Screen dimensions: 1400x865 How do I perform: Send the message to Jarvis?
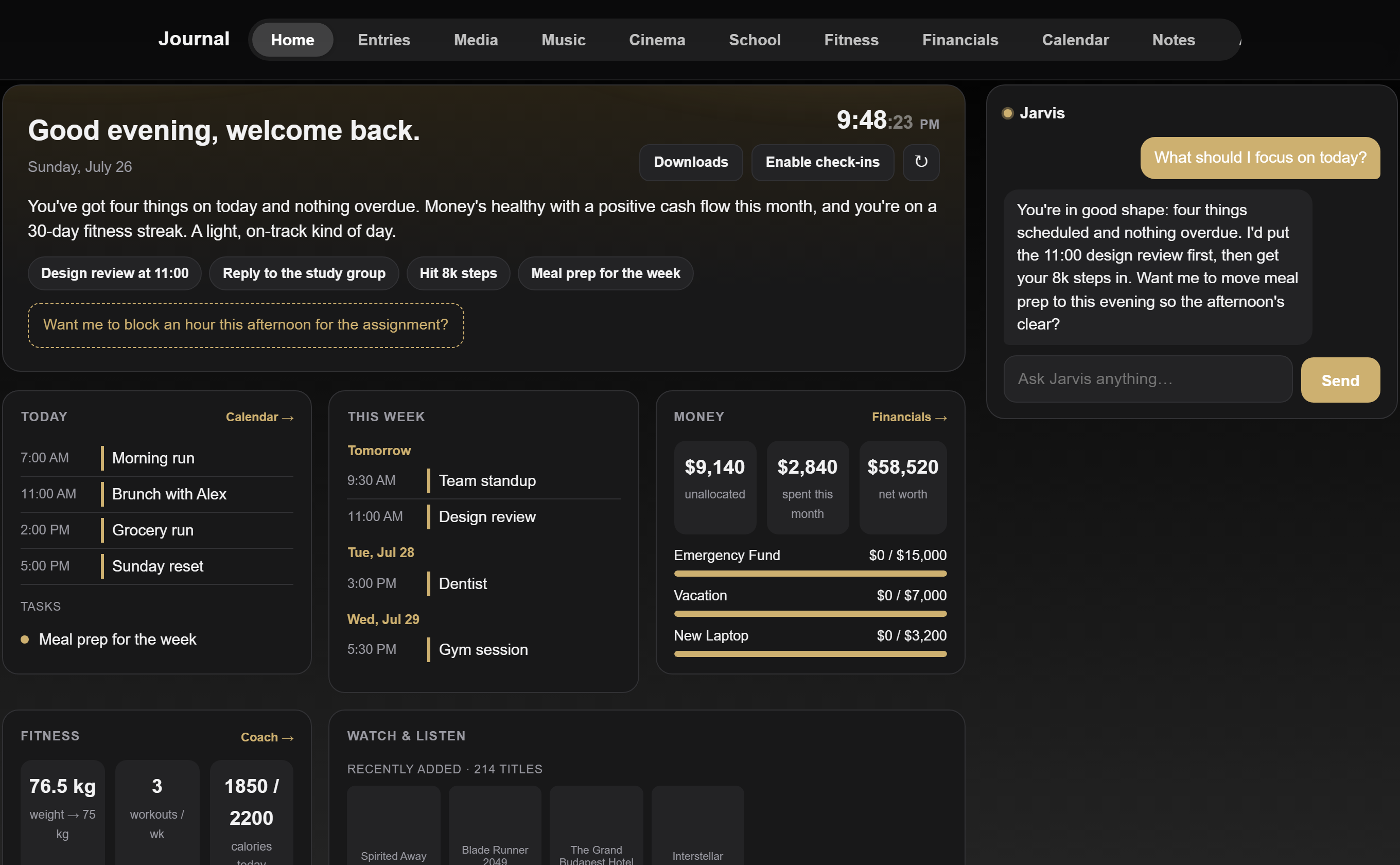pos(1340,380)
